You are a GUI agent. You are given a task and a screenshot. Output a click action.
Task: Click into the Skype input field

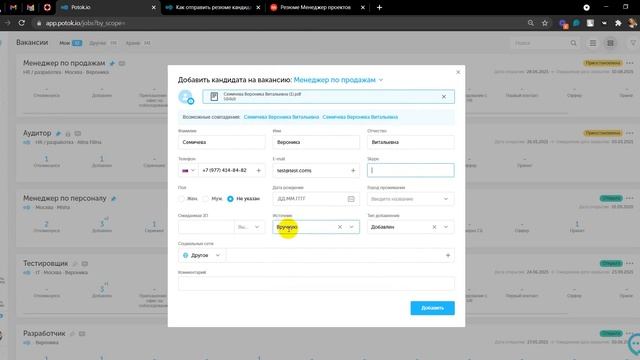coord(411,170)
